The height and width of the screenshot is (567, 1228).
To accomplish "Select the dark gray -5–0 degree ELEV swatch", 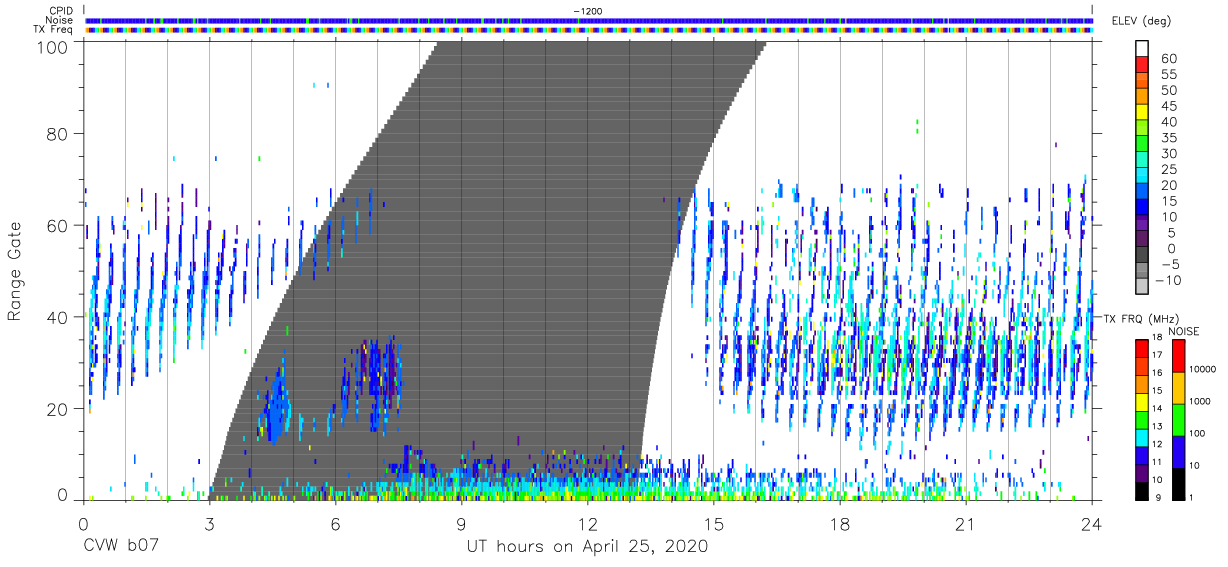I will (x=1142, y=256).
